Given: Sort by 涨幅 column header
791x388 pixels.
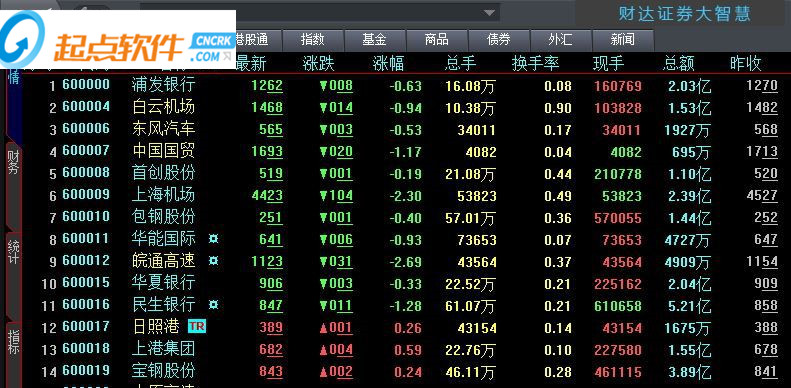Looking at the screenshot, I should point(388,64).
